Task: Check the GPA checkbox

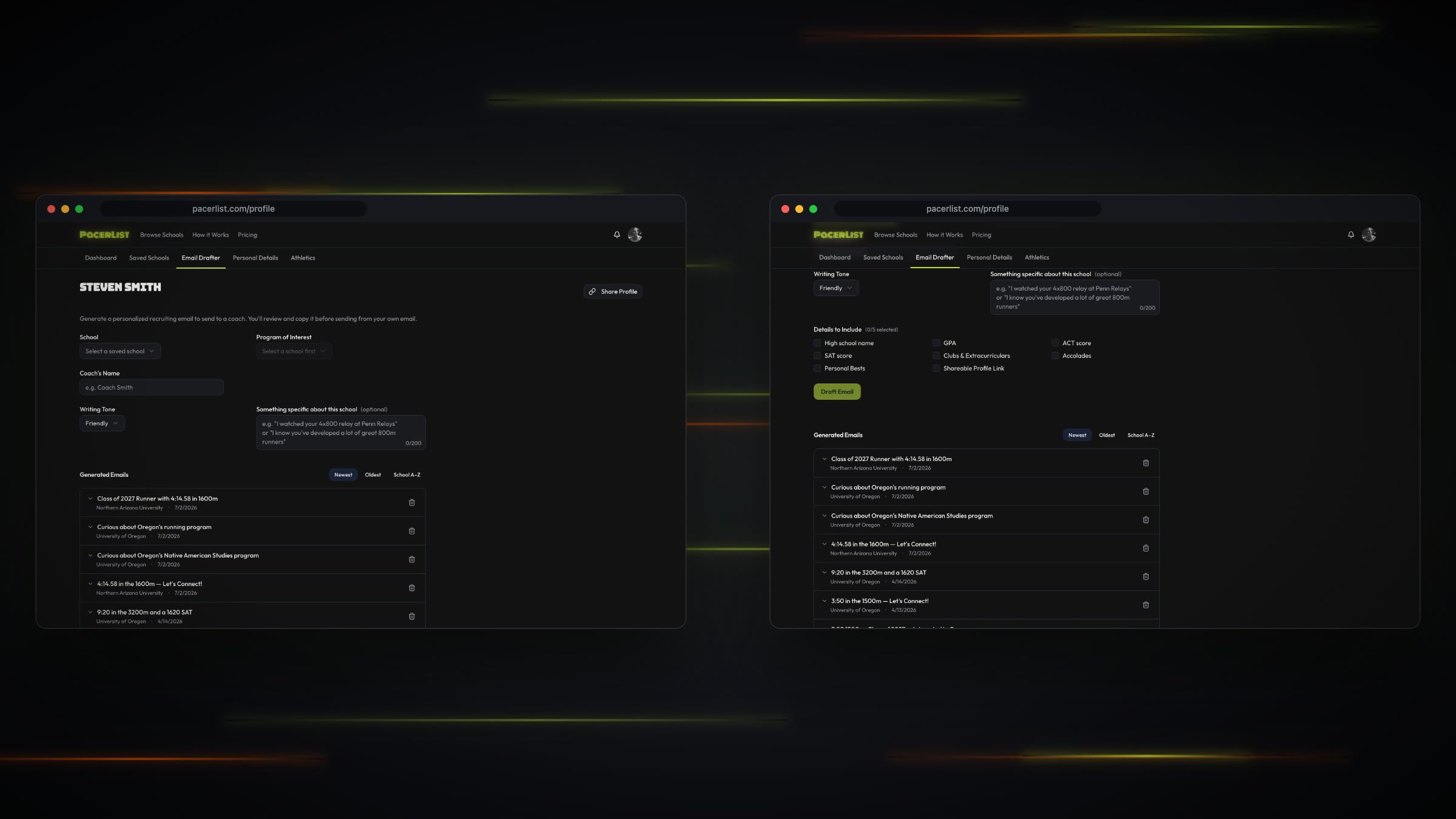Action: (936, 343)
